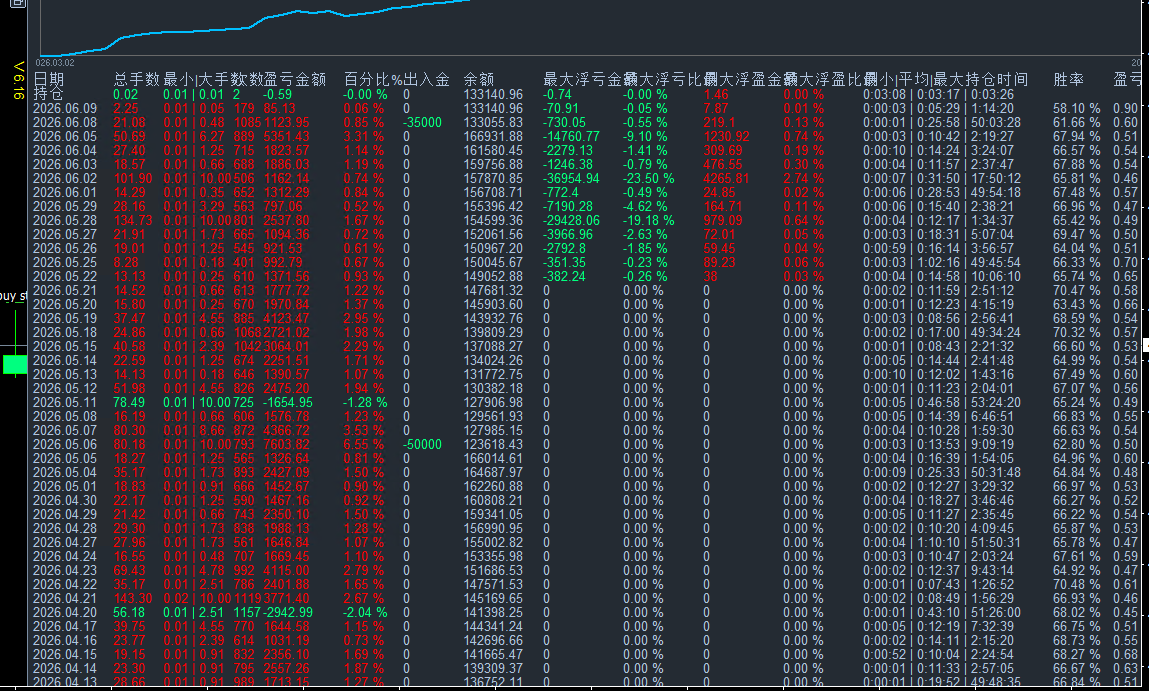This screenshot has height=691, width=1149.
Task: Select the 总手数 column header
Action: click(x=136, y=80)
